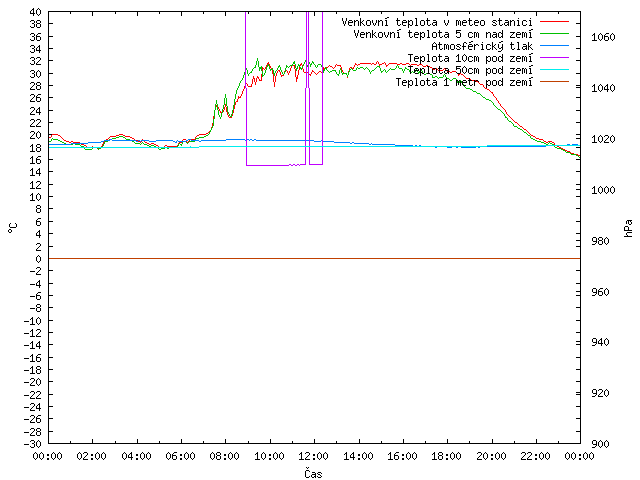Click left axis value '0'
This screenshot has height=480, width=640.
(39, 259)
